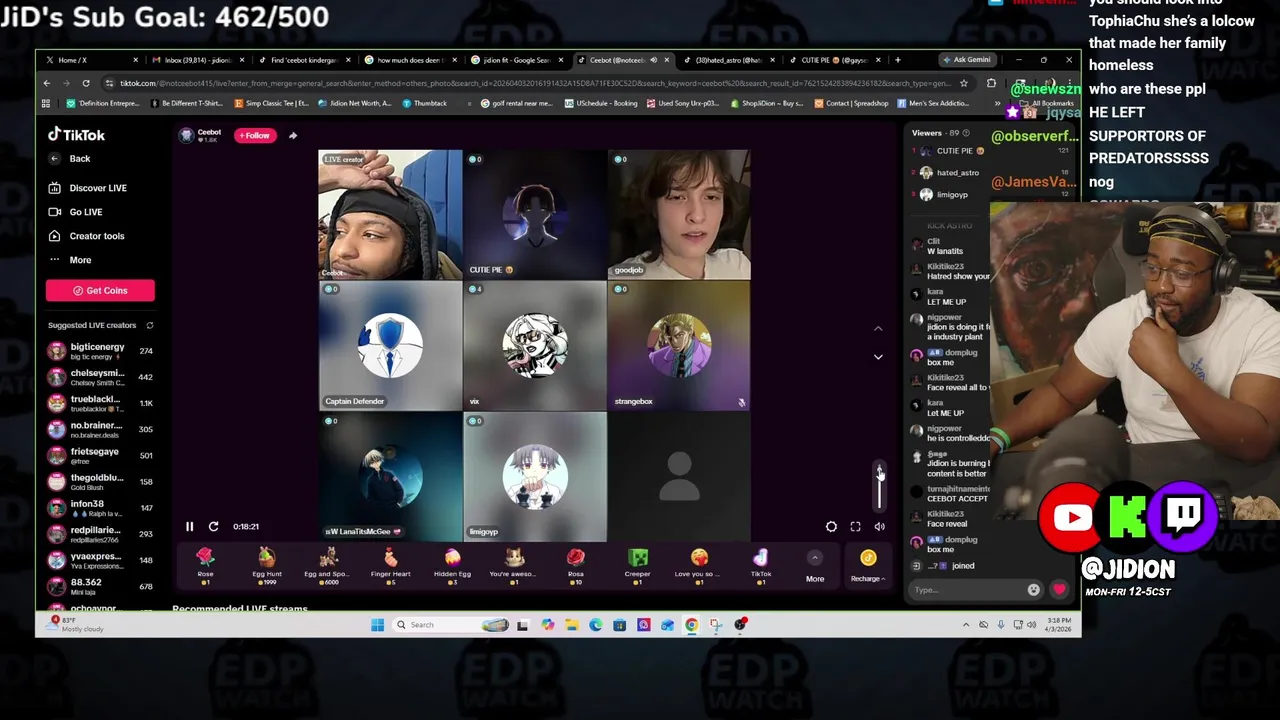Open File Explorer from the taskbar
The height and width of the screenshot is (720, 1280).
(571, 625)
